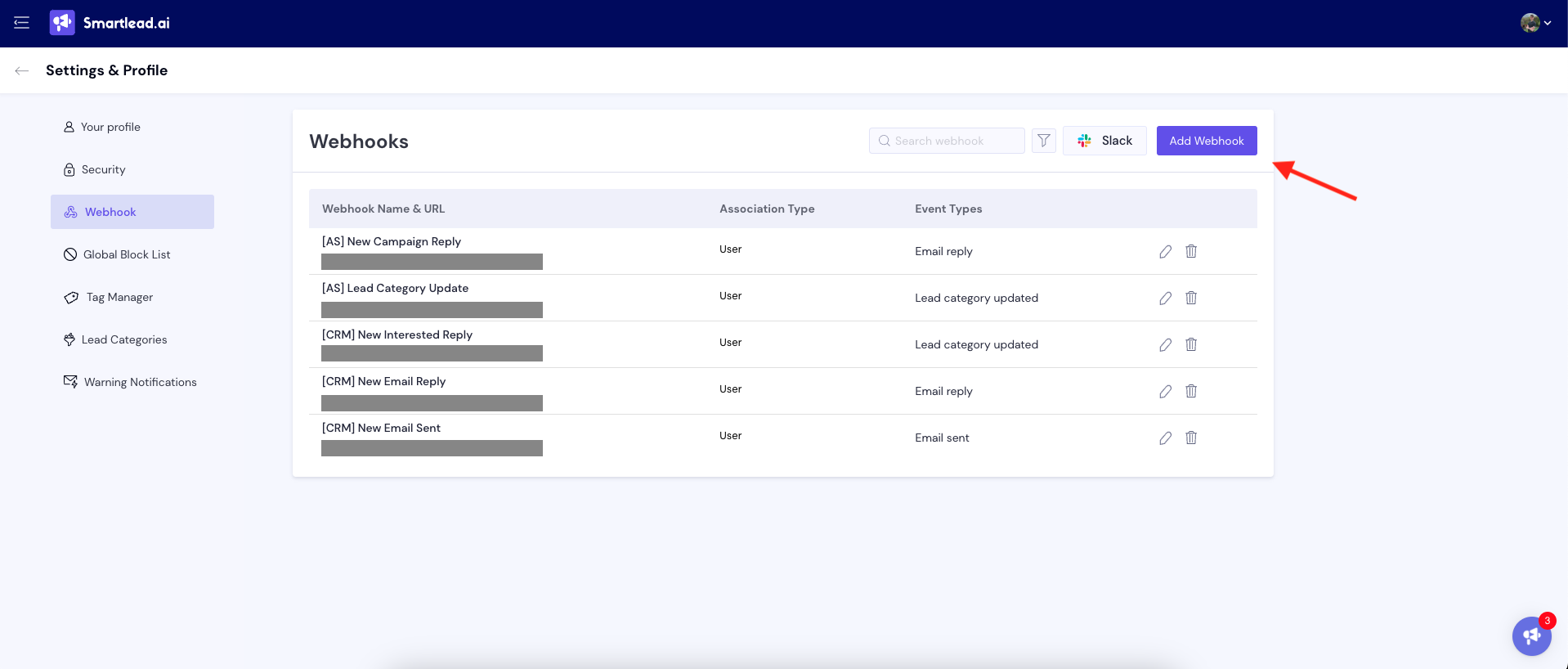Click the Add Webhook button
Viewport: 1568px width, 669px height.
1206,141
